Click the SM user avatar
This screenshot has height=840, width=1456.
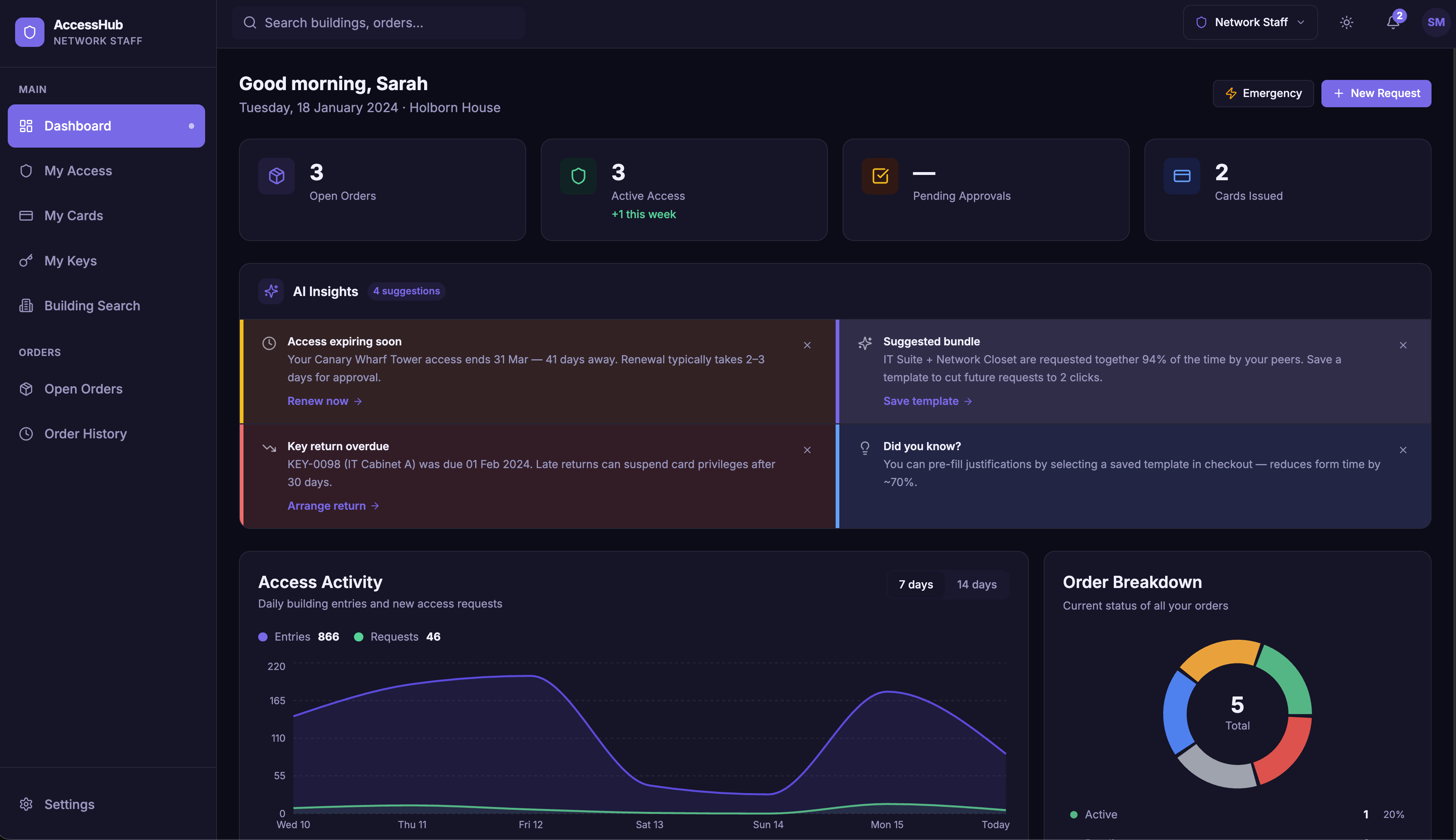(1436, 22)
